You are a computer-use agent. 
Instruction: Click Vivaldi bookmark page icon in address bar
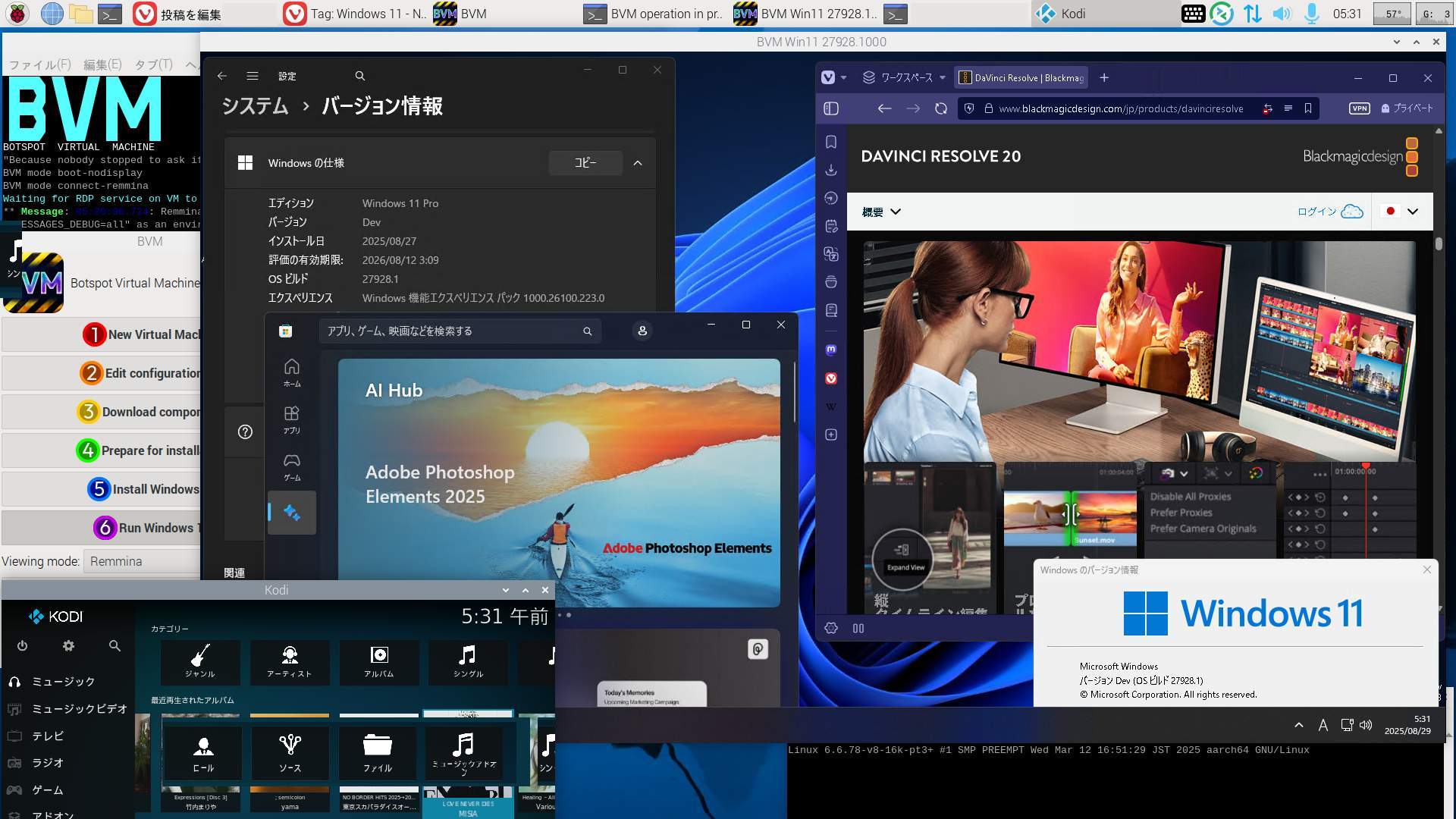click(x=1308, y=108)
